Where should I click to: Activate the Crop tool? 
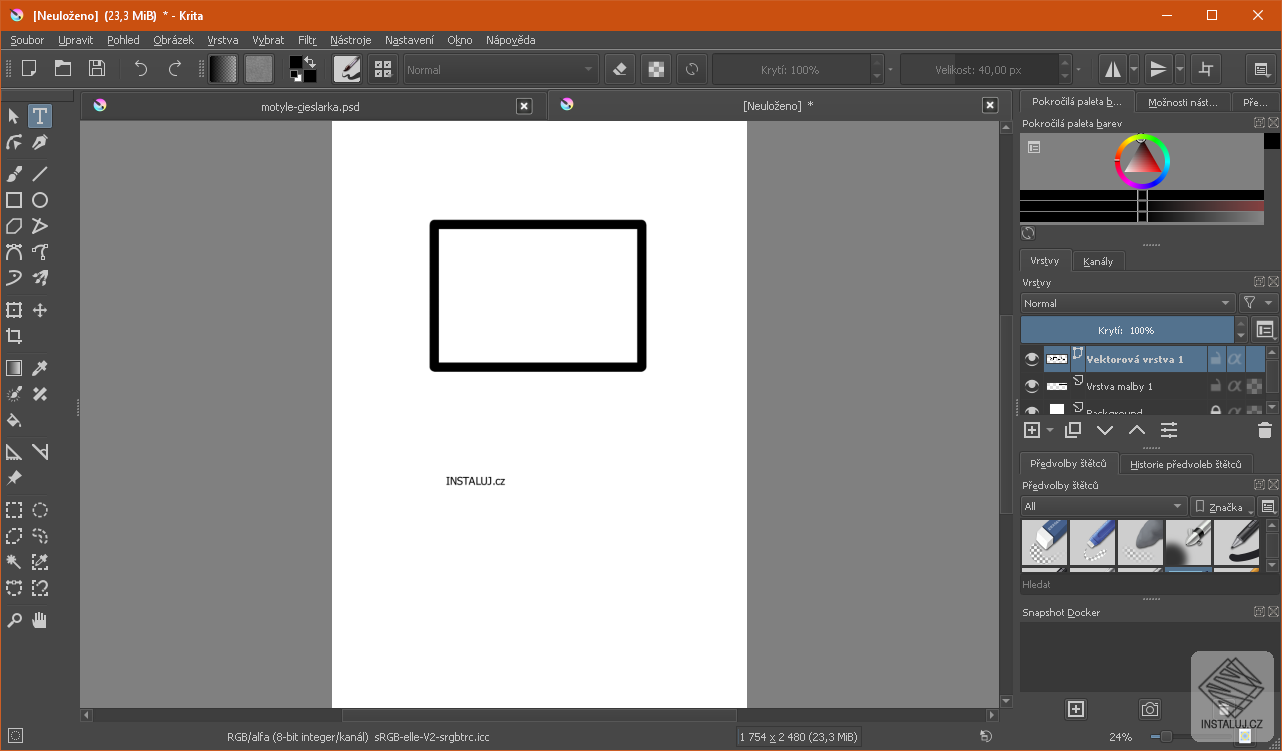pyautogui.click(x=14, y=336)
